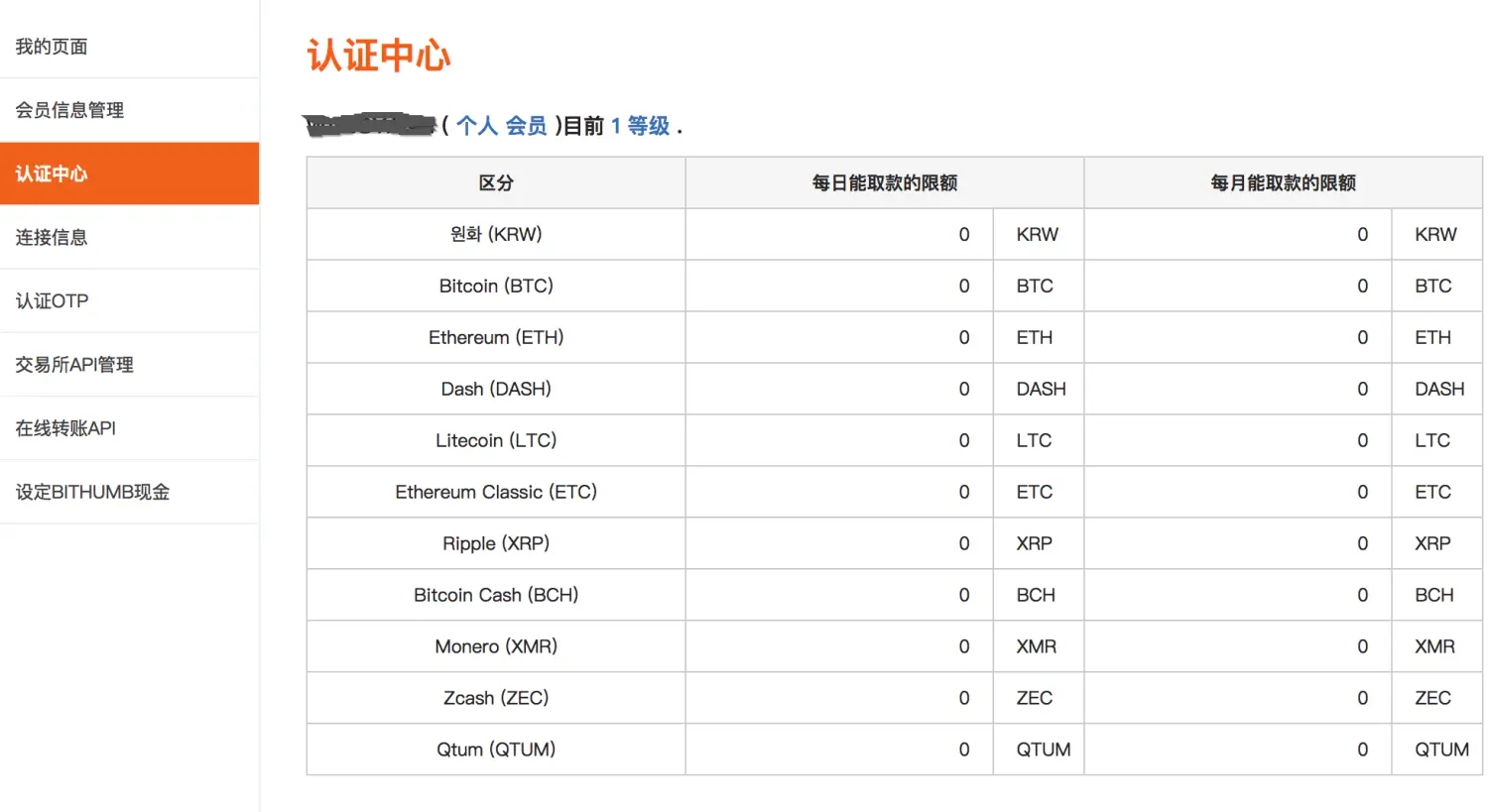Click the blue 个人 会员 link

pyautogui.click(x=504, y=126)
